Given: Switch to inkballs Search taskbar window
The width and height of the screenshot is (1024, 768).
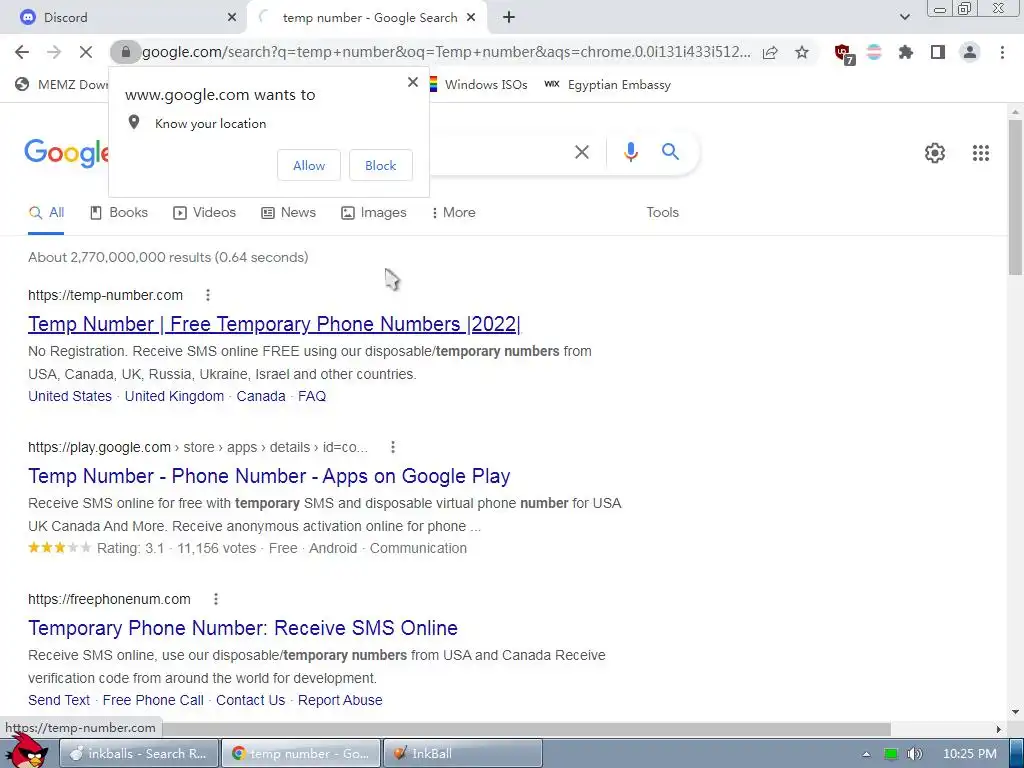Looking at the screenshot, I should coord(138,754).
